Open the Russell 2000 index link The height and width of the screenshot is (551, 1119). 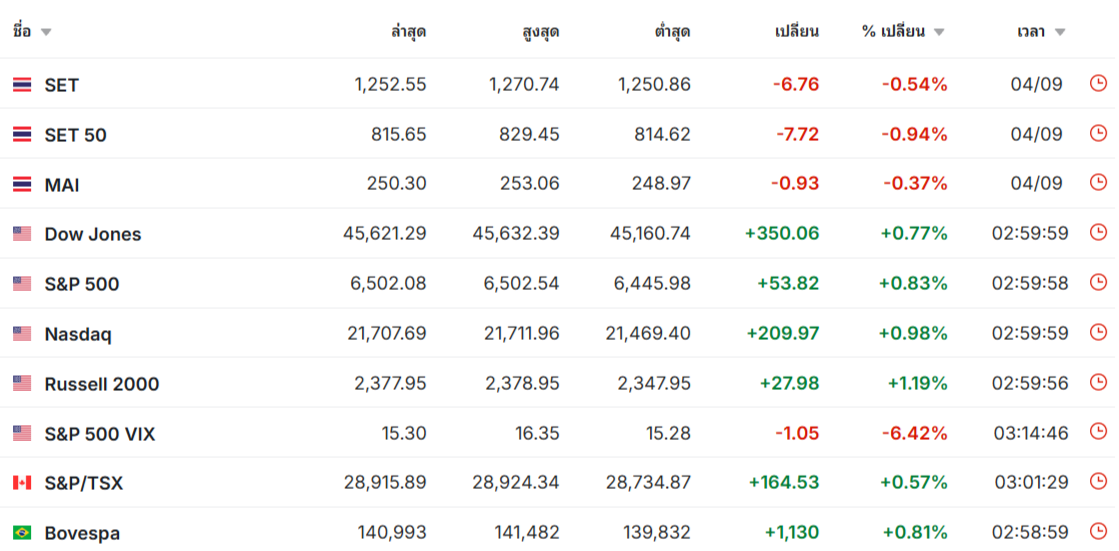point(102,384)
